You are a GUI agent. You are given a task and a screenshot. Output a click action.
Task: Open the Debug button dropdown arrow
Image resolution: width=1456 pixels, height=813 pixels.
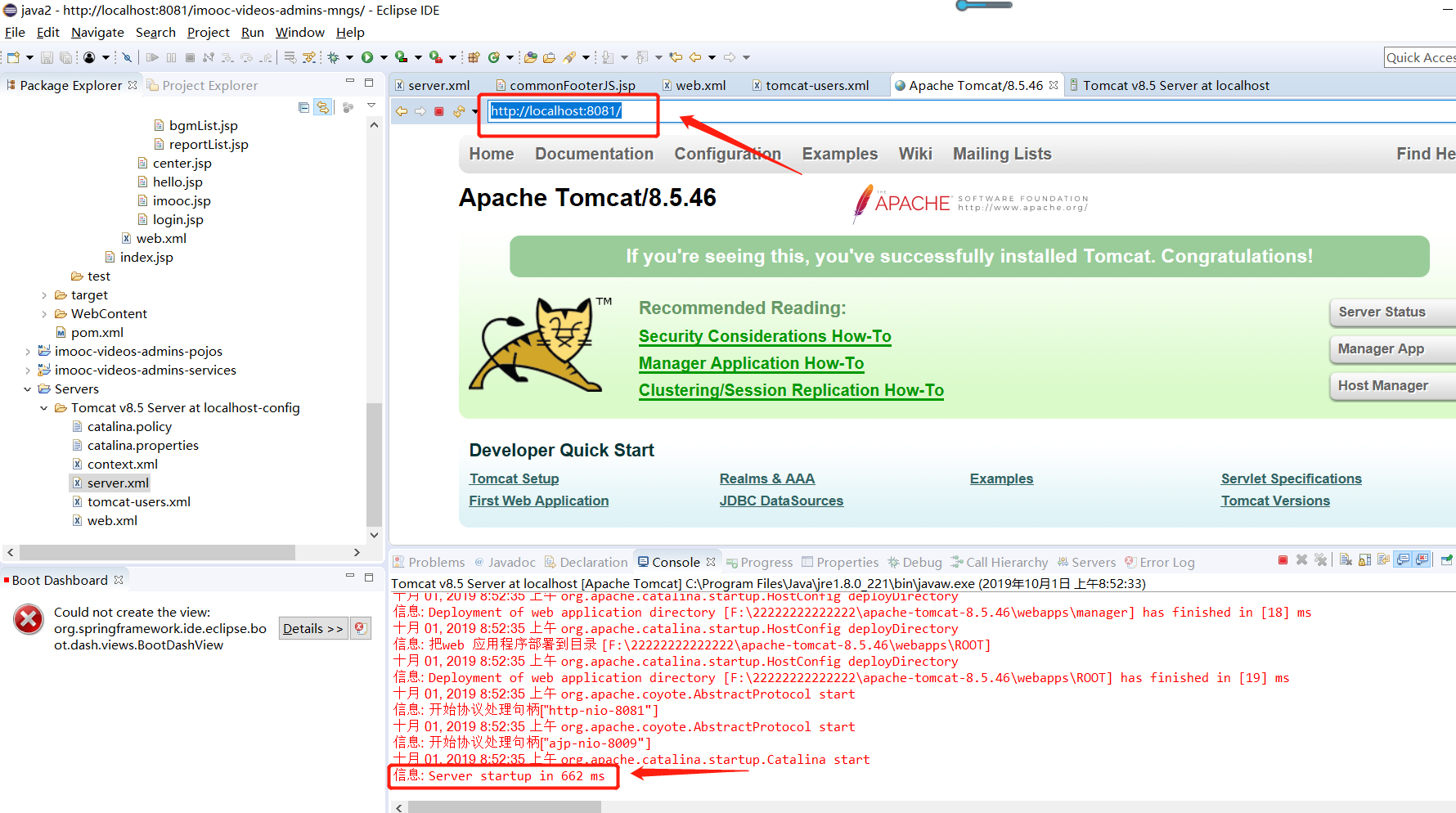coord(349,57)
